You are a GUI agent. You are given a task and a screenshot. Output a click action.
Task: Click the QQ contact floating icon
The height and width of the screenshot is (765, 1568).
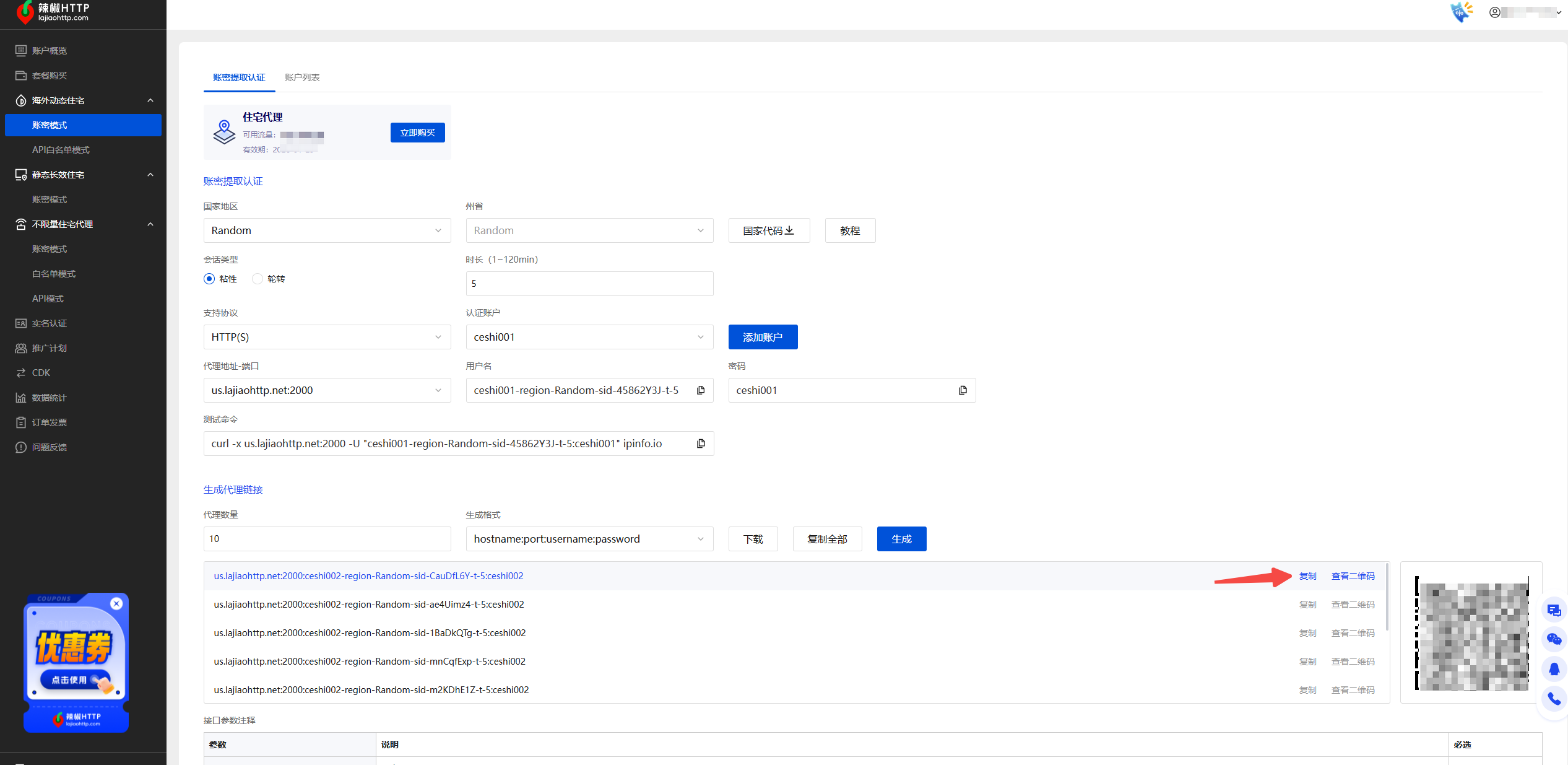(x=1554, y=669)
